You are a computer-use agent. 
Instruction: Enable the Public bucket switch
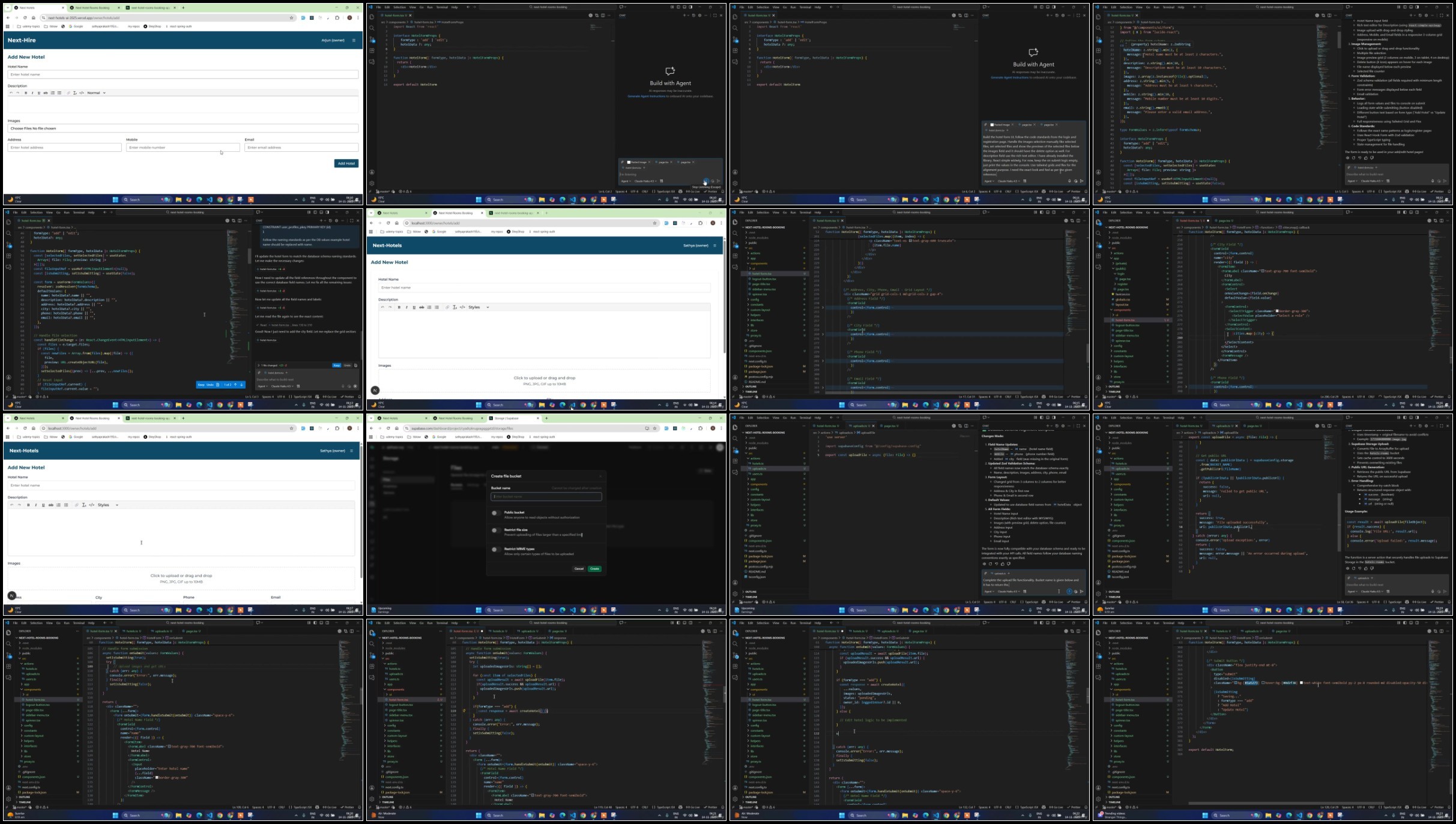[x=495, y=513]
